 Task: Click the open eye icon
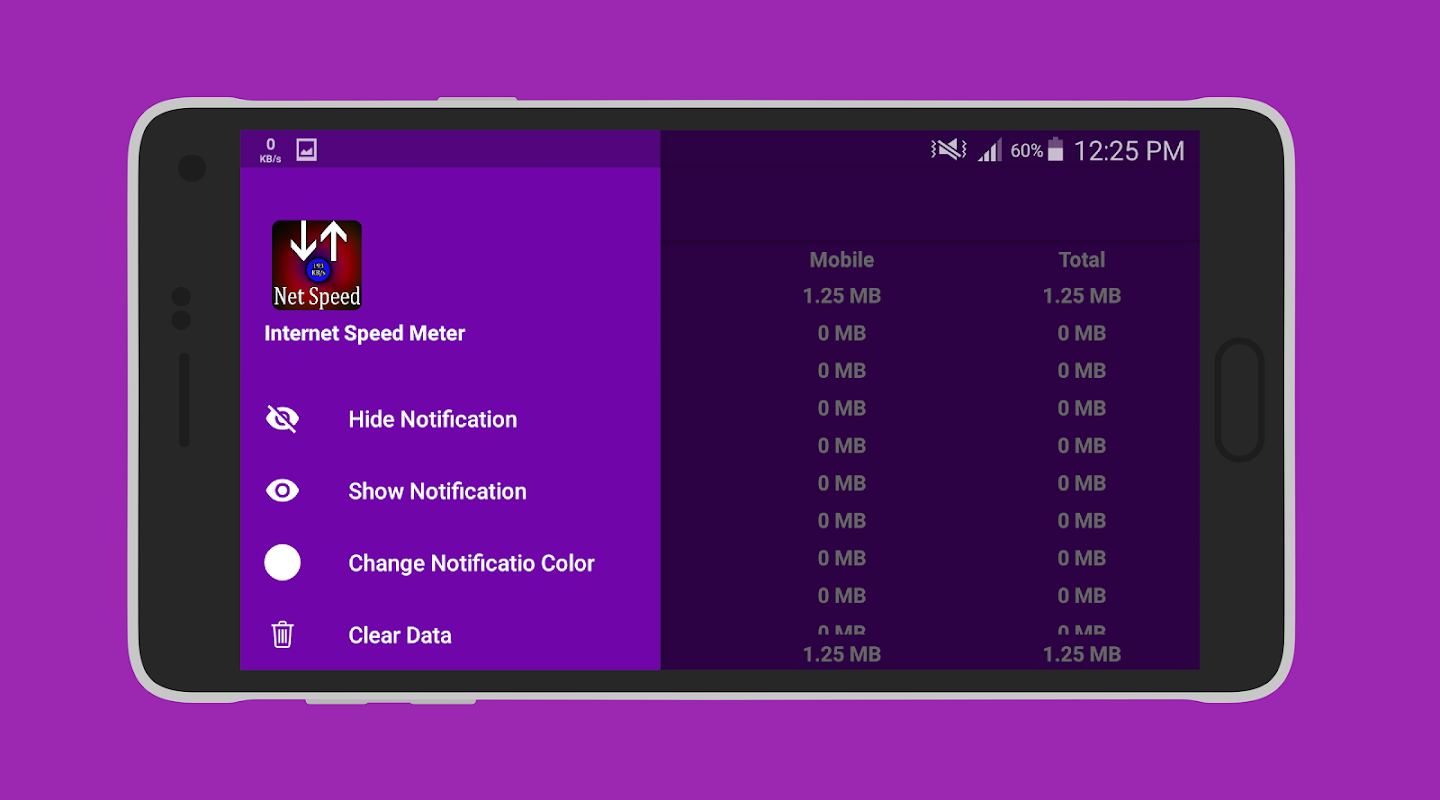pyautogui.click(x=282, y=491)
